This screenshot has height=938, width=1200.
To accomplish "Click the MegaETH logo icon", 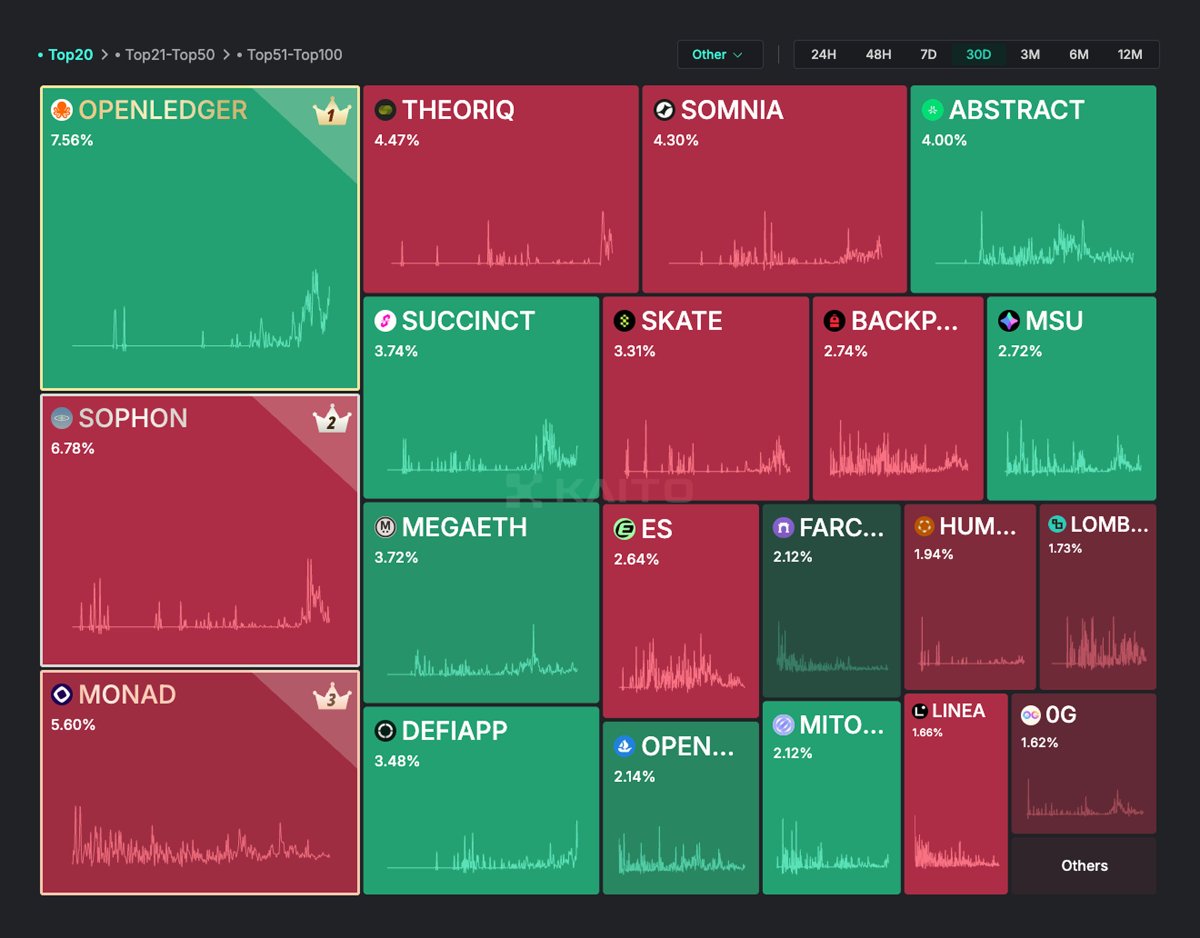I will click(x=385, y=527).
